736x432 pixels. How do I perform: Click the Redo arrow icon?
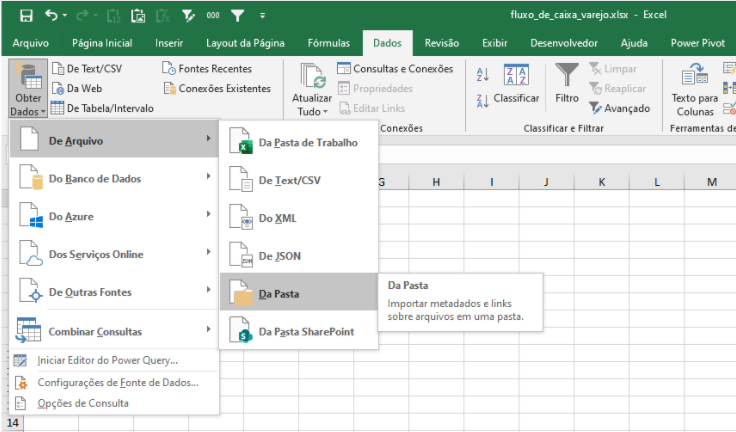82,15
